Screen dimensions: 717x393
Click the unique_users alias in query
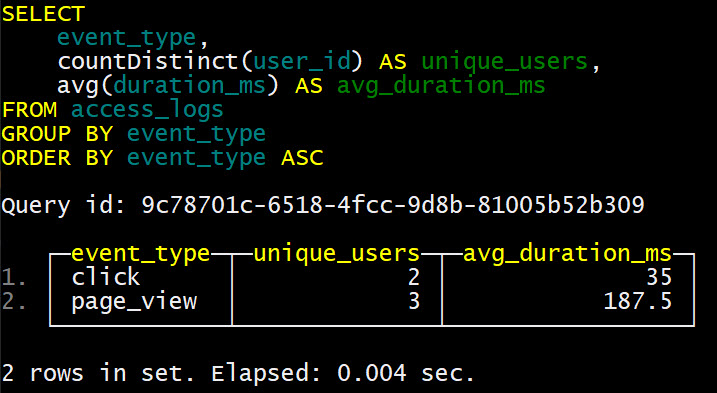click(x=504, y=62)
